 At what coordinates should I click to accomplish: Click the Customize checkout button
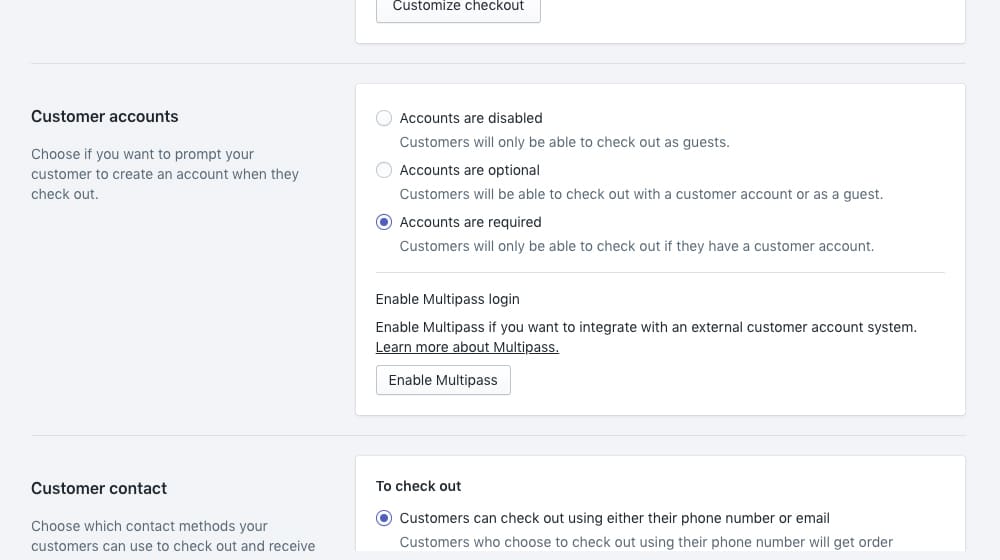[x=459, y=6]
